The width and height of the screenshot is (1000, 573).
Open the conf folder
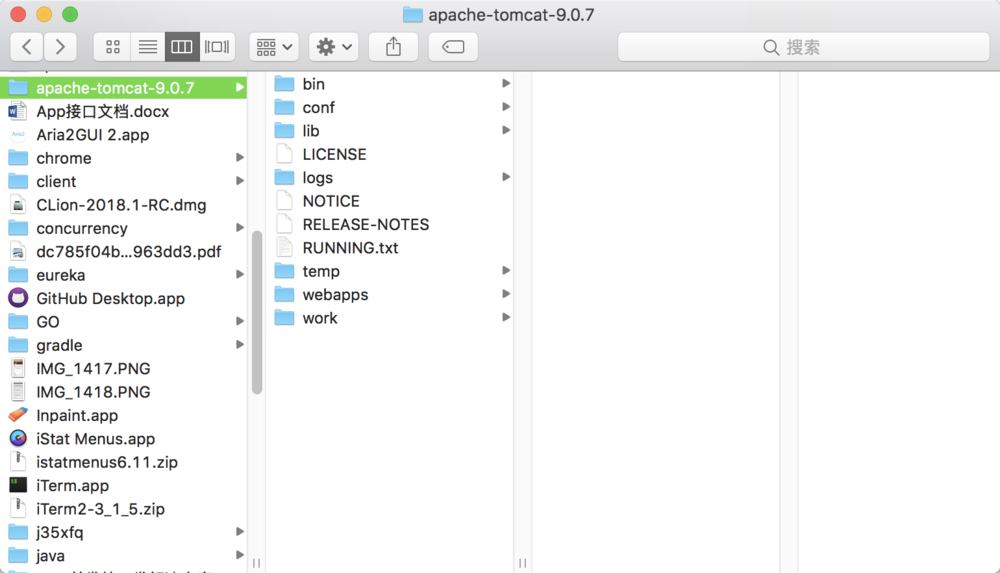(x=389, y=107)
